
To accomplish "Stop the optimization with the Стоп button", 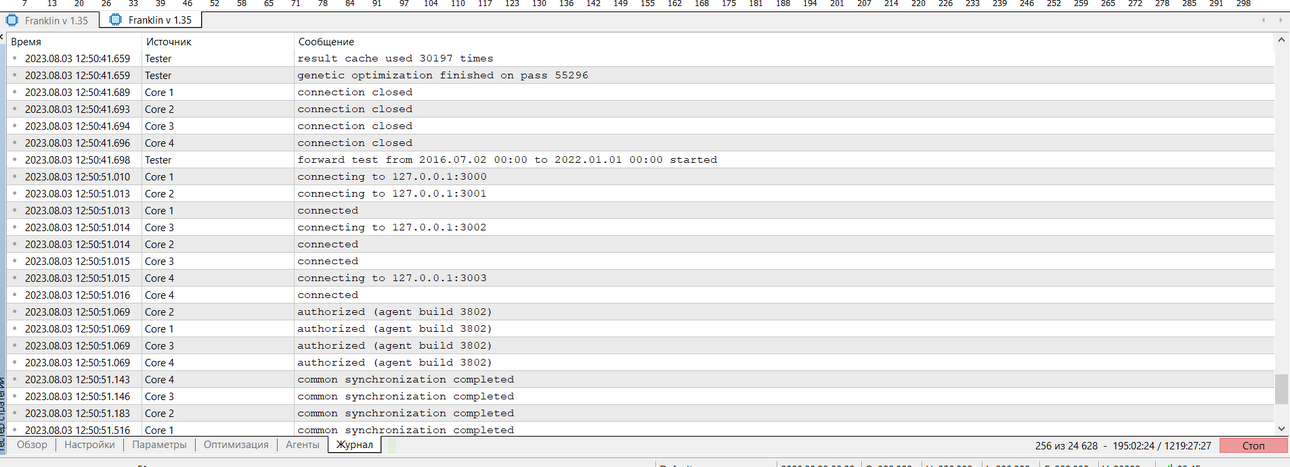I will (1254, 445).
